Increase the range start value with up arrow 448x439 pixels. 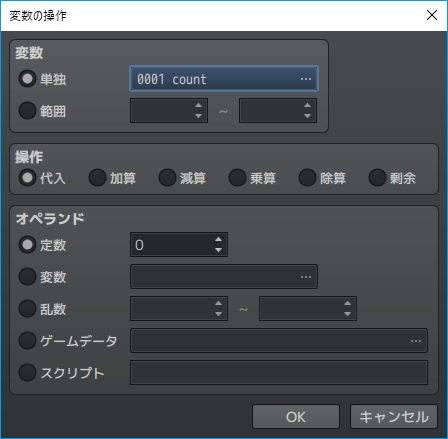pos(199,105)
